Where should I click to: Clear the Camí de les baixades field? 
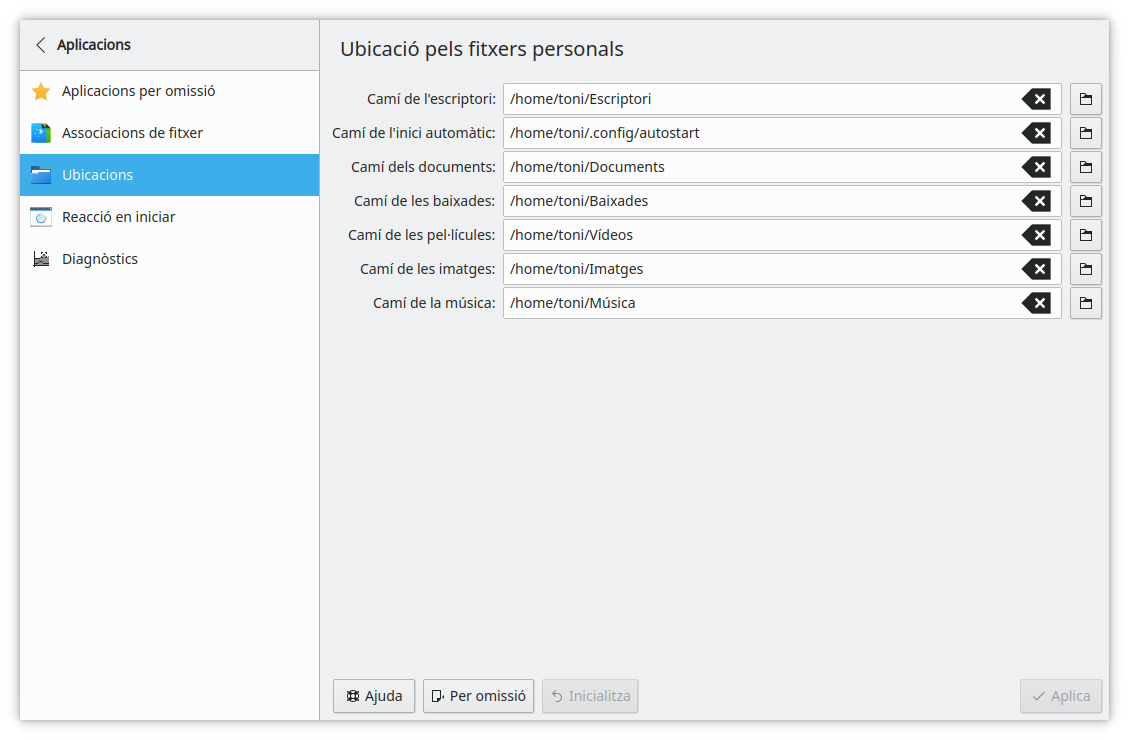coord(1038,201)
